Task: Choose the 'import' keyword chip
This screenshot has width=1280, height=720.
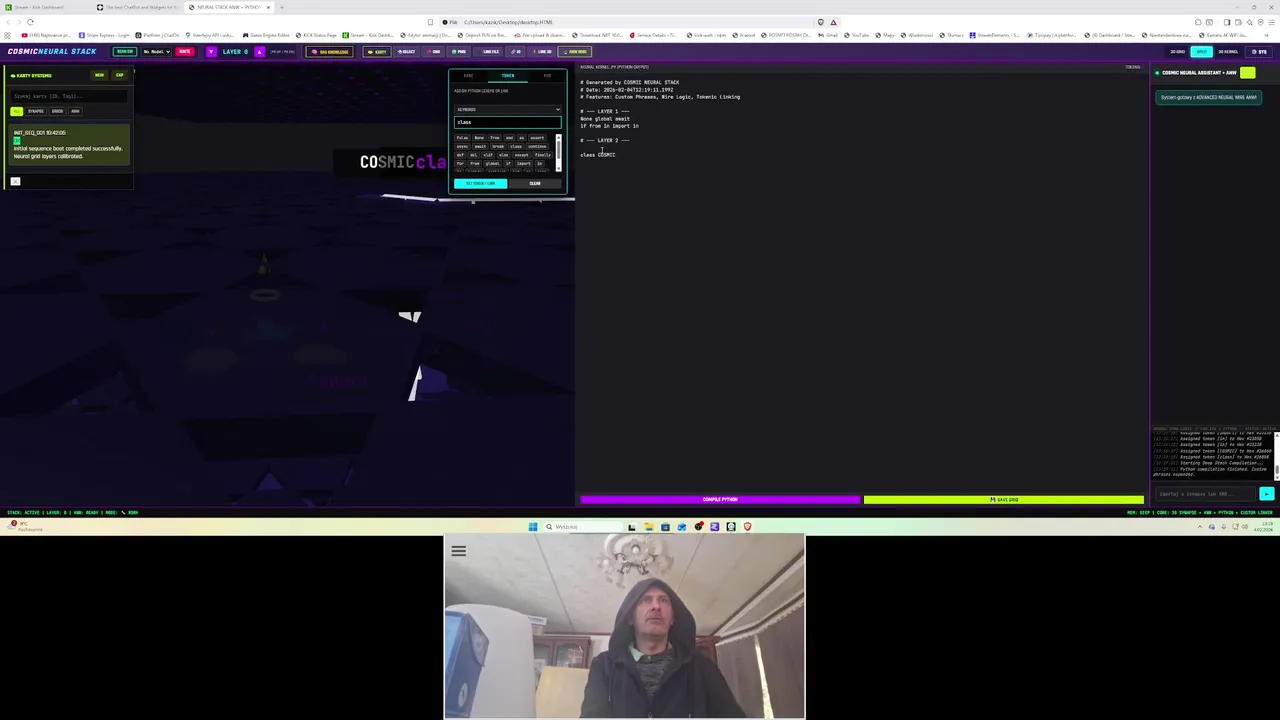Action: [x=523, y=163]
